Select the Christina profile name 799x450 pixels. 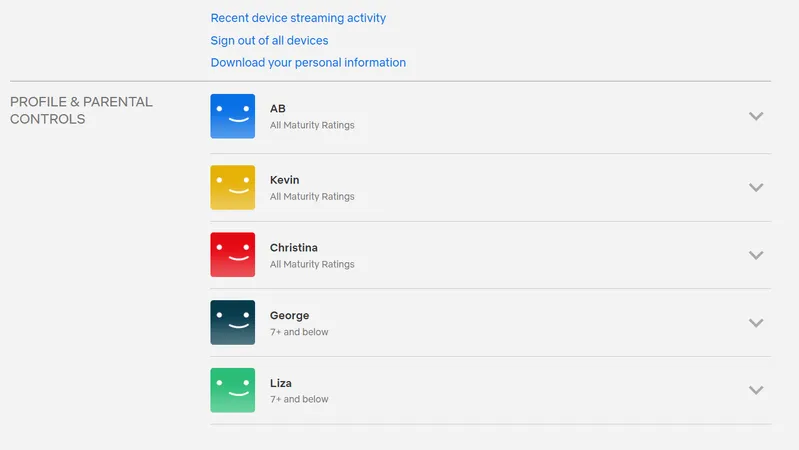point(294,248)
